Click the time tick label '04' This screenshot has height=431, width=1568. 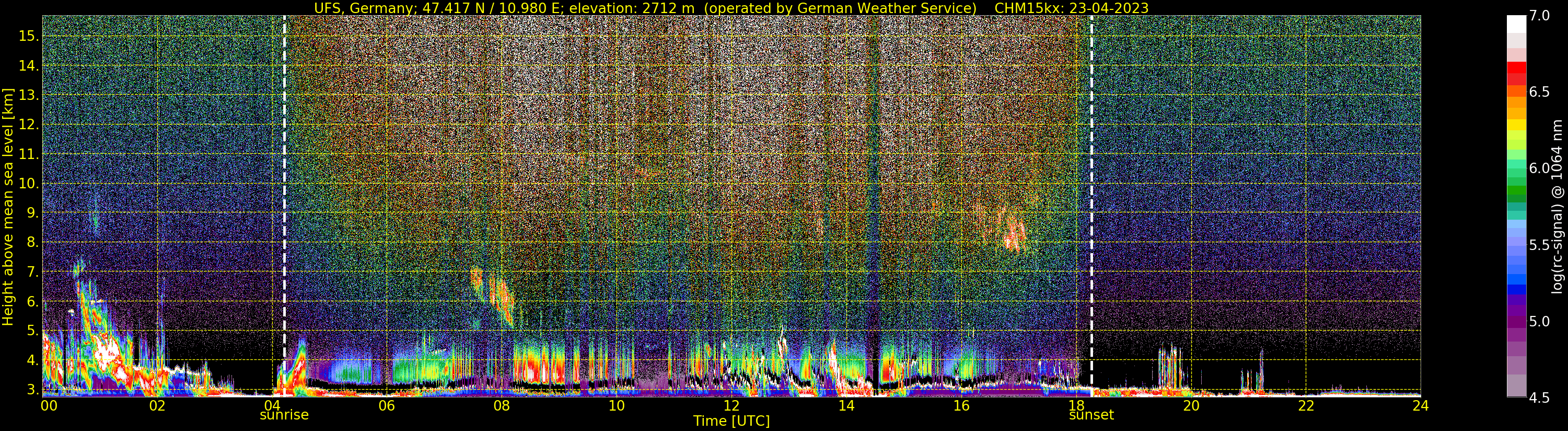[272, 405]
